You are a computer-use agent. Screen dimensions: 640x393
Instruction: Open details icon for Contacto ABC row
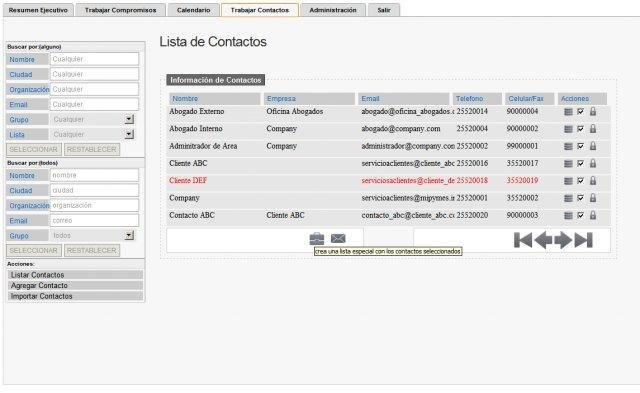click(x=568, y=215)
